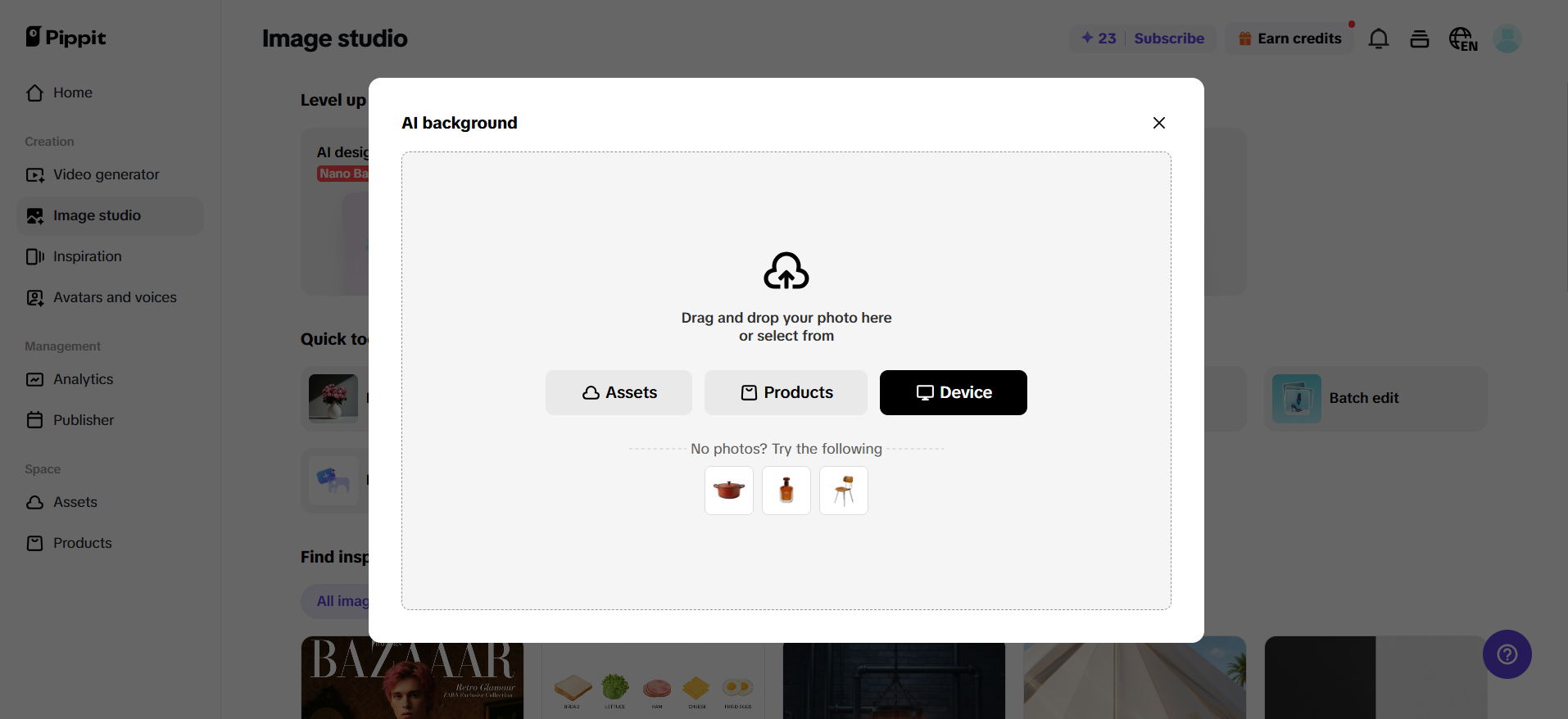Click the Subscribe link
This screenshot has width=1568, height=719.
point(1169,38)
